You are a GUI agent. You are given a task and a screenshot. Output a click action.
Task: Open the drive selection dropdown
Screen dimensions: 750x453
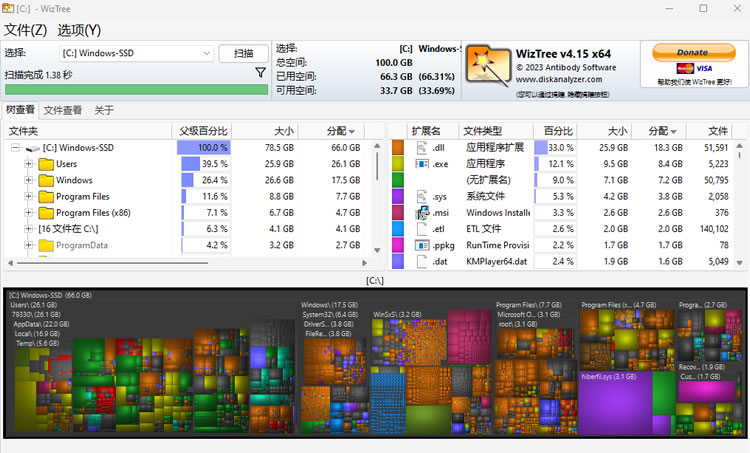pos(207,53)
